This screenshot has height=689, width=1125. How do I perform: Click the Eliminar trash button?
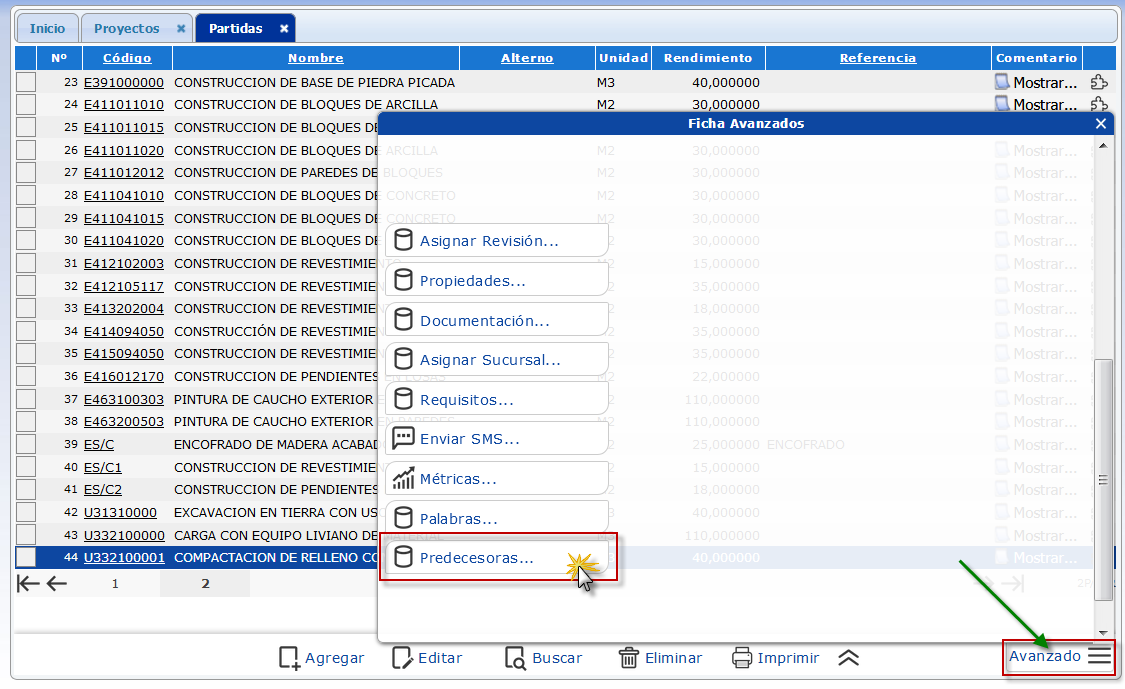tap(660, 658)
